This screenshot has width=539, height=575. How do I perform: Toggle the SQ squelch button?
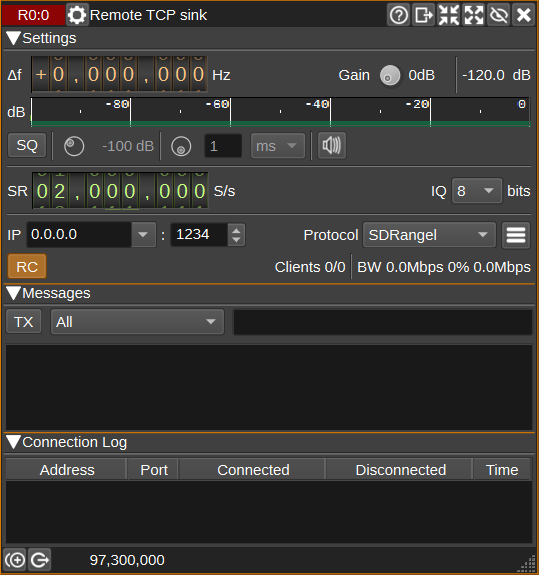point(27,146)
